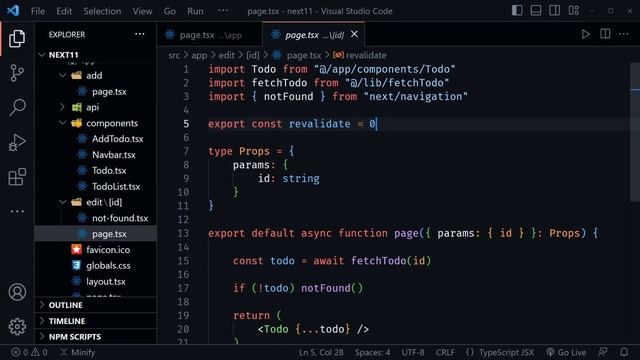Select language mode TypeScript JSX
The width and height of the screenshot is (640, 360).
[x=506, y=352]
